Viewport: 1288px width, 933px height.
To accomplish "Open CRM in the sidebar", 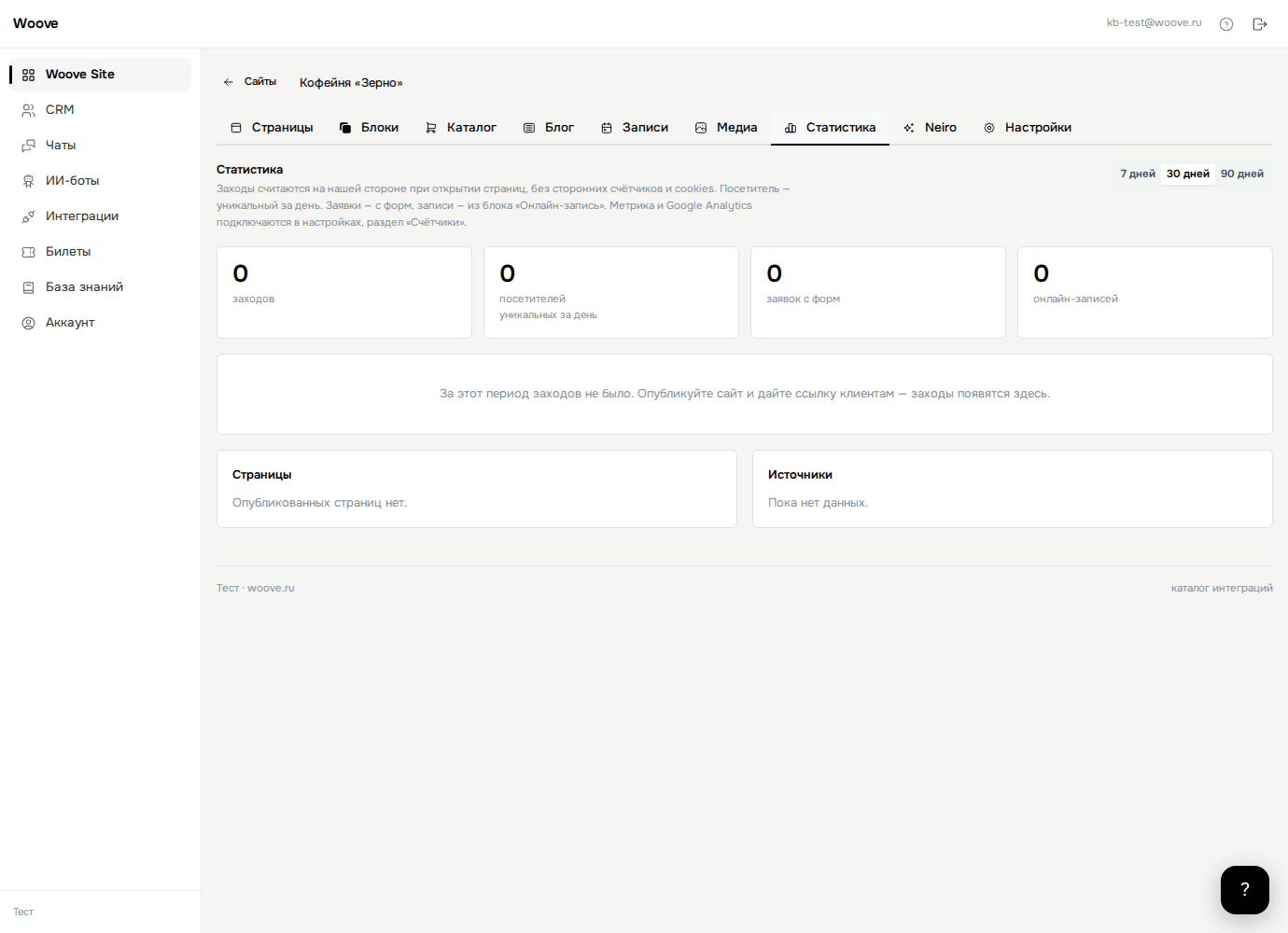I will click(x=100, y=110).
